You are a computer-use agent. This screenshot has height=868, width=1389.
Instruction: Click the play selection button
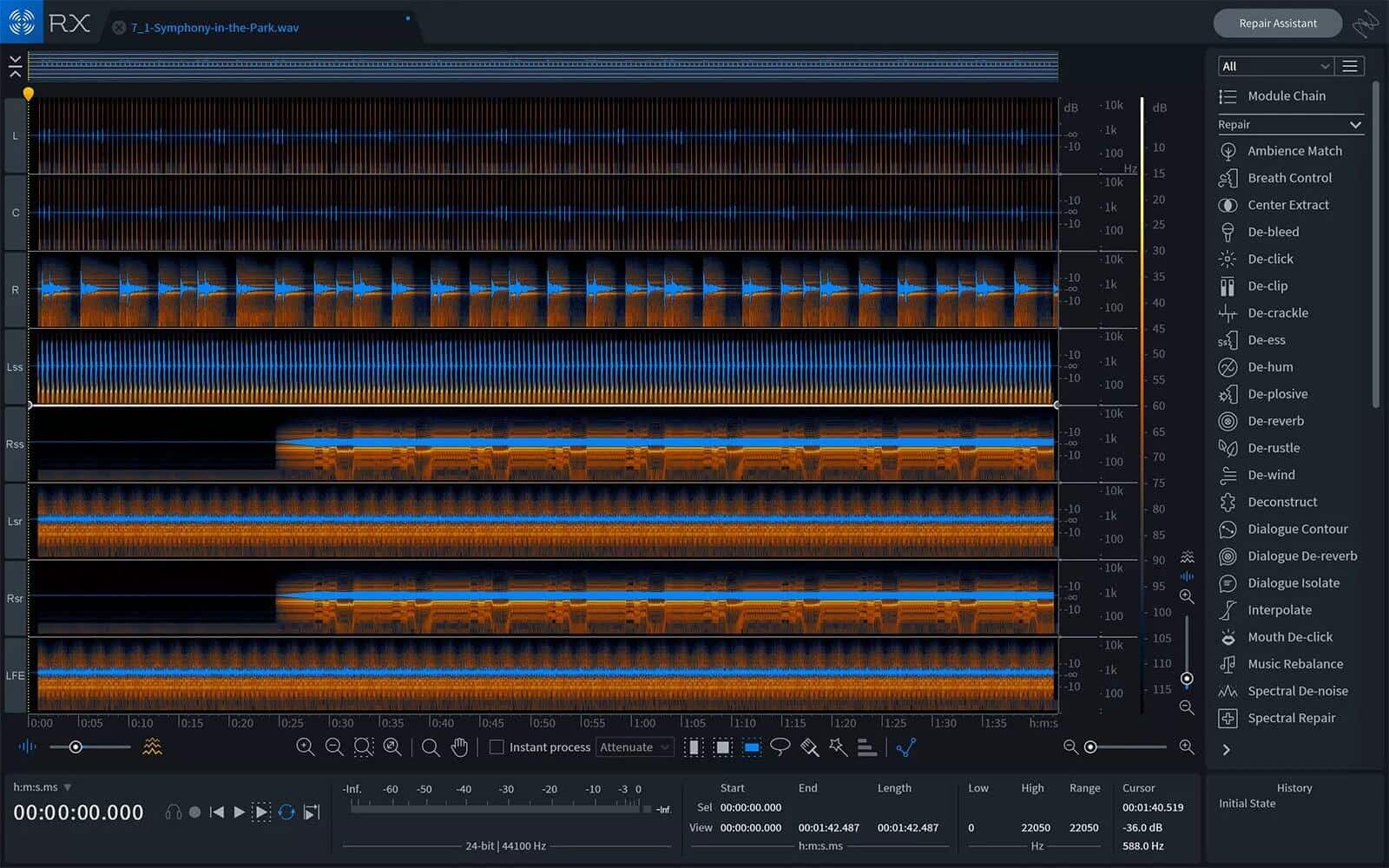(261, 812)
